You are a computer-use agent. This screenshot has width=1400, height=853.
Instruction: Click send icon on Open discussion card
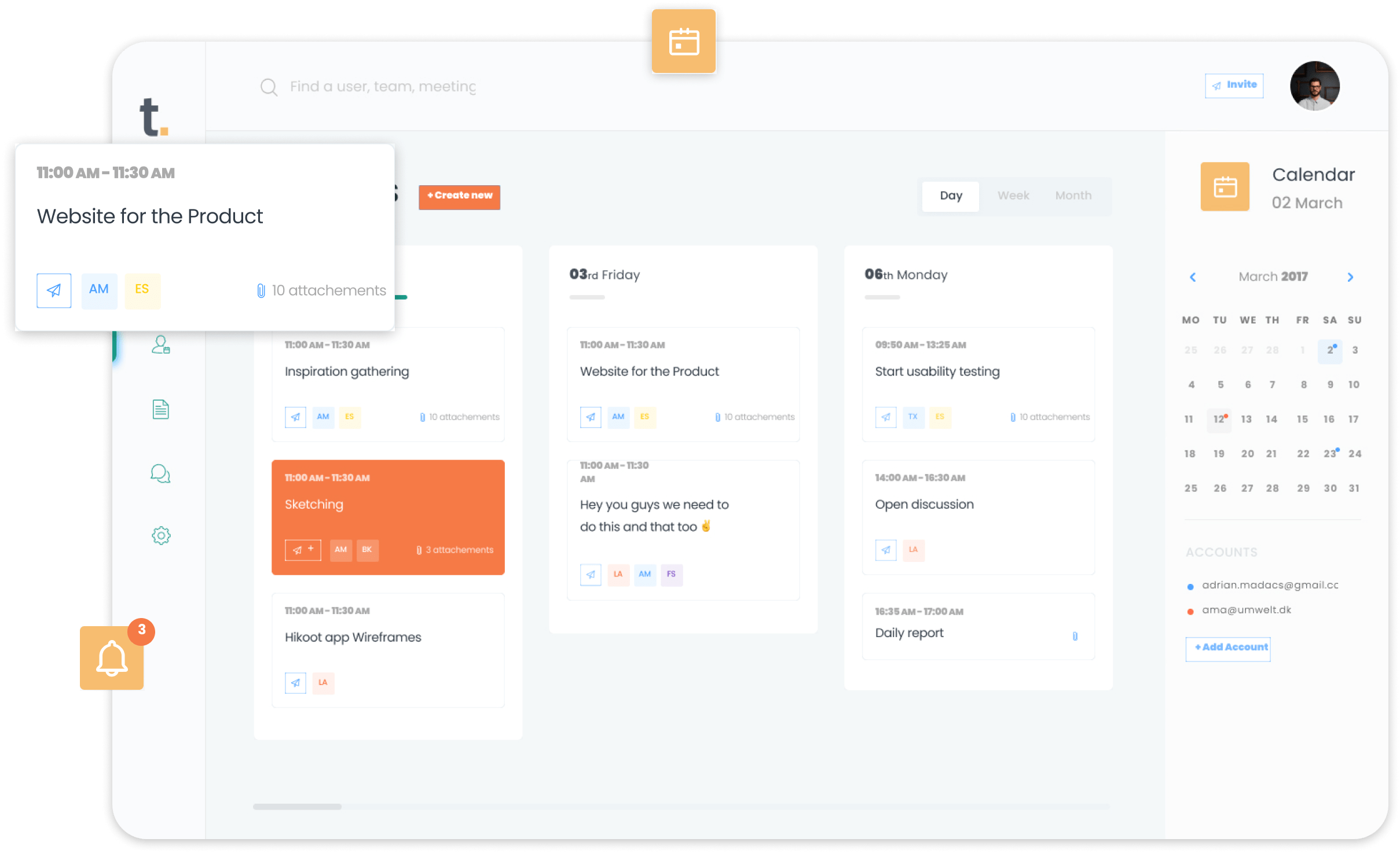[x=885, y=550]
